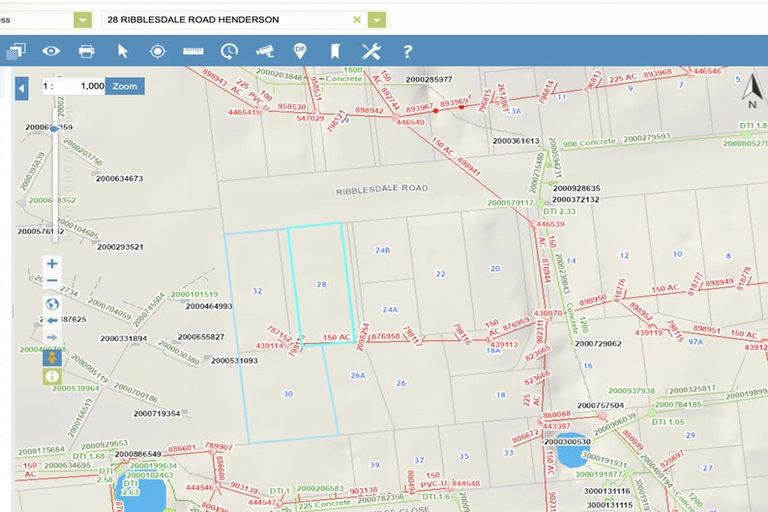The width and height of the screenshot is (768, 512).
Task: Open help with the question mark icon
Action: 407,51
